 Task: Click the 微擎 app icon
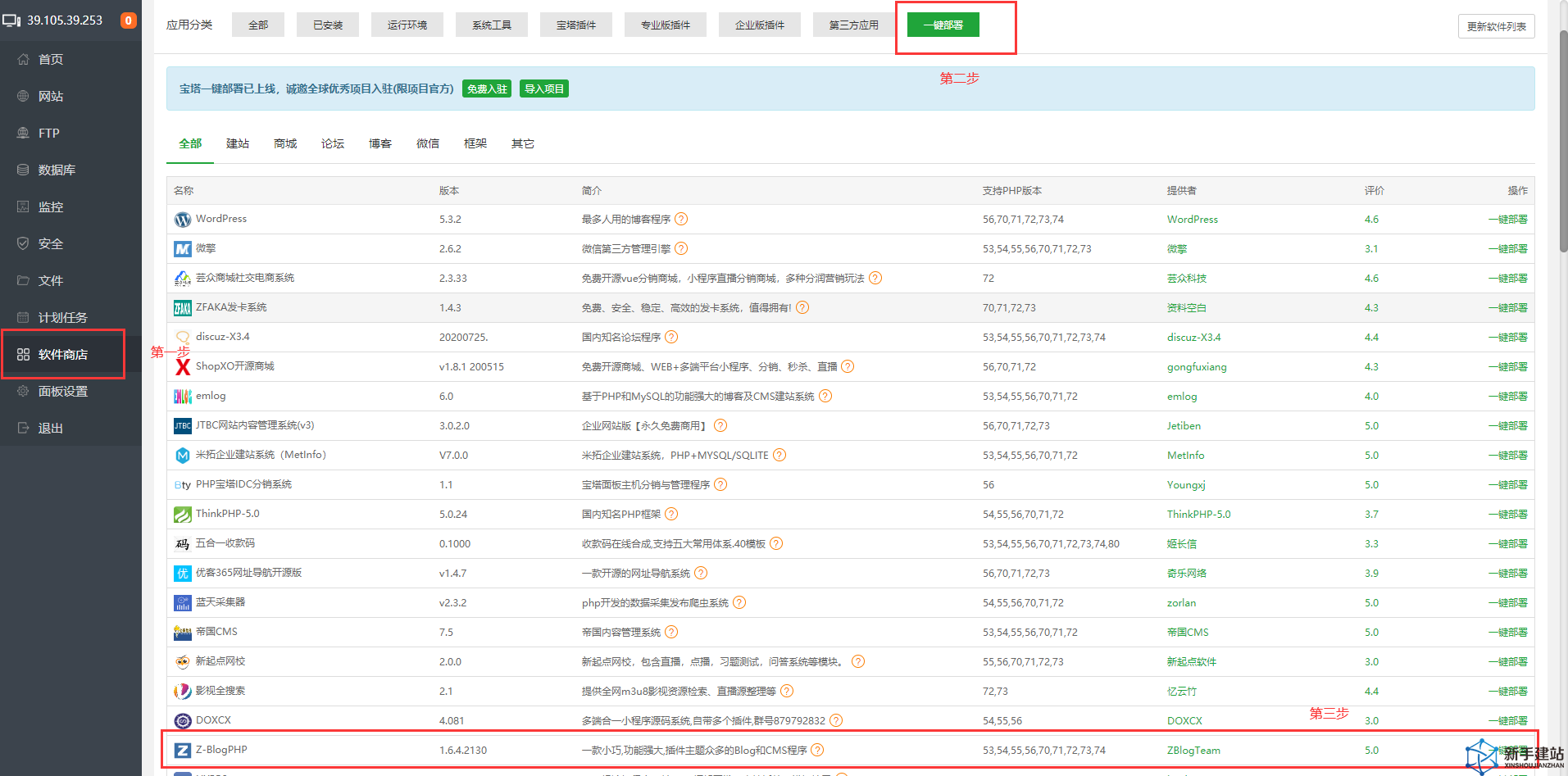coord(183,249)
